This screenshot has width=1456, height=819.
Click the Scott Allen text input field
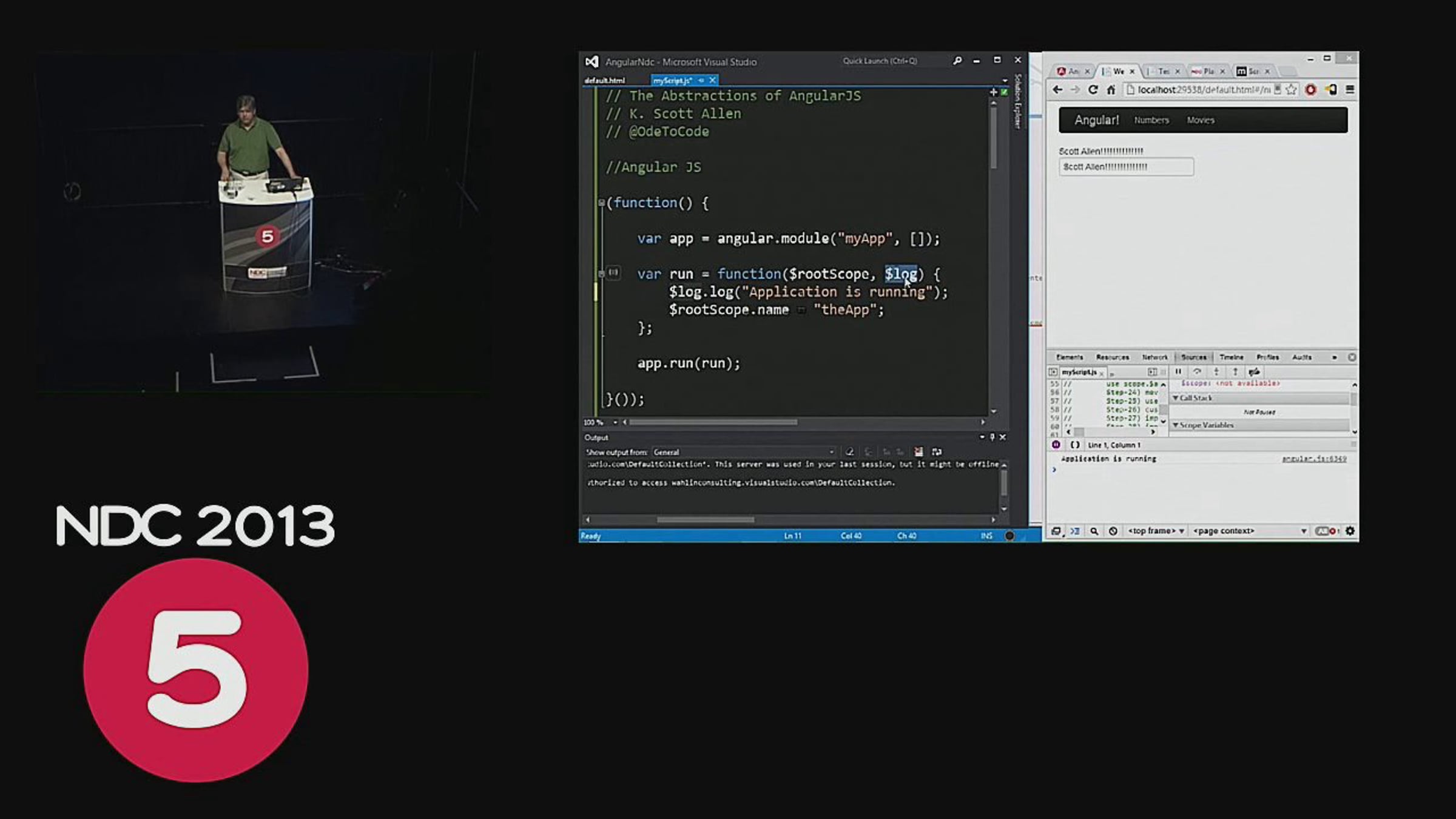pyautogui.click(x=1126, y=167)
